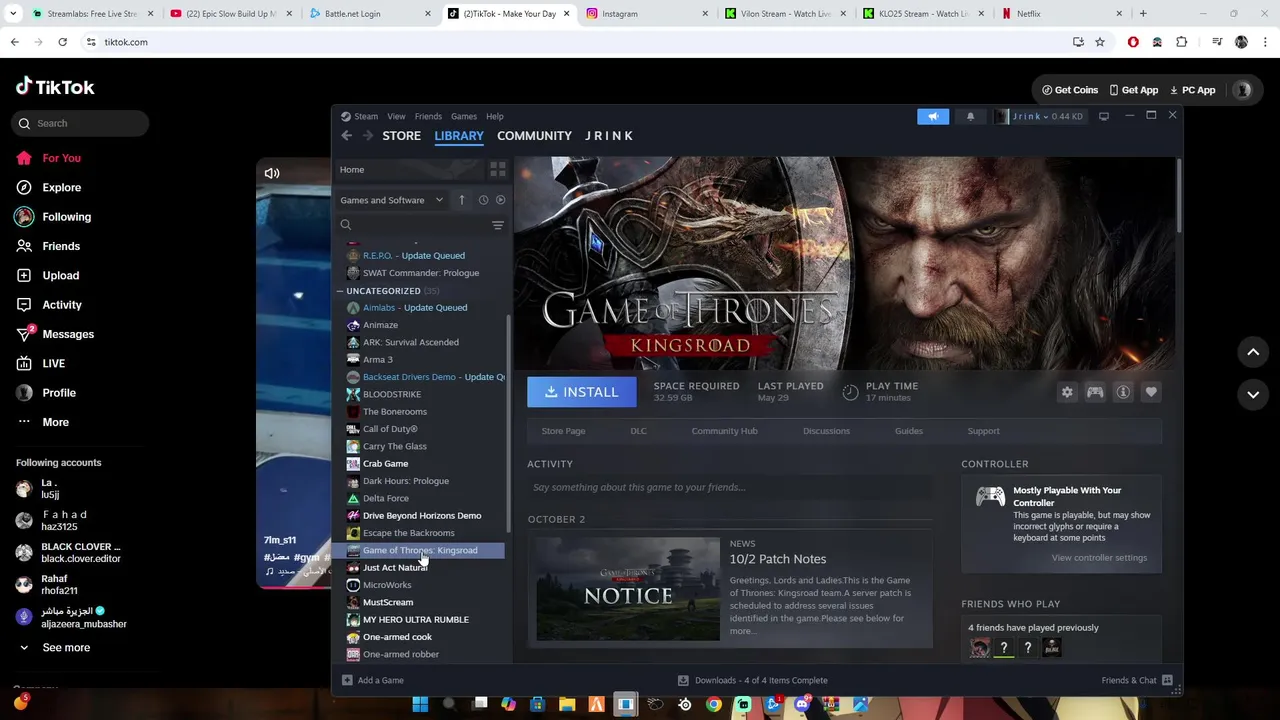The width and height of the screenshot is (1280, 720).
Task: Open Steam notifications bell
Action: coord(970,116)
